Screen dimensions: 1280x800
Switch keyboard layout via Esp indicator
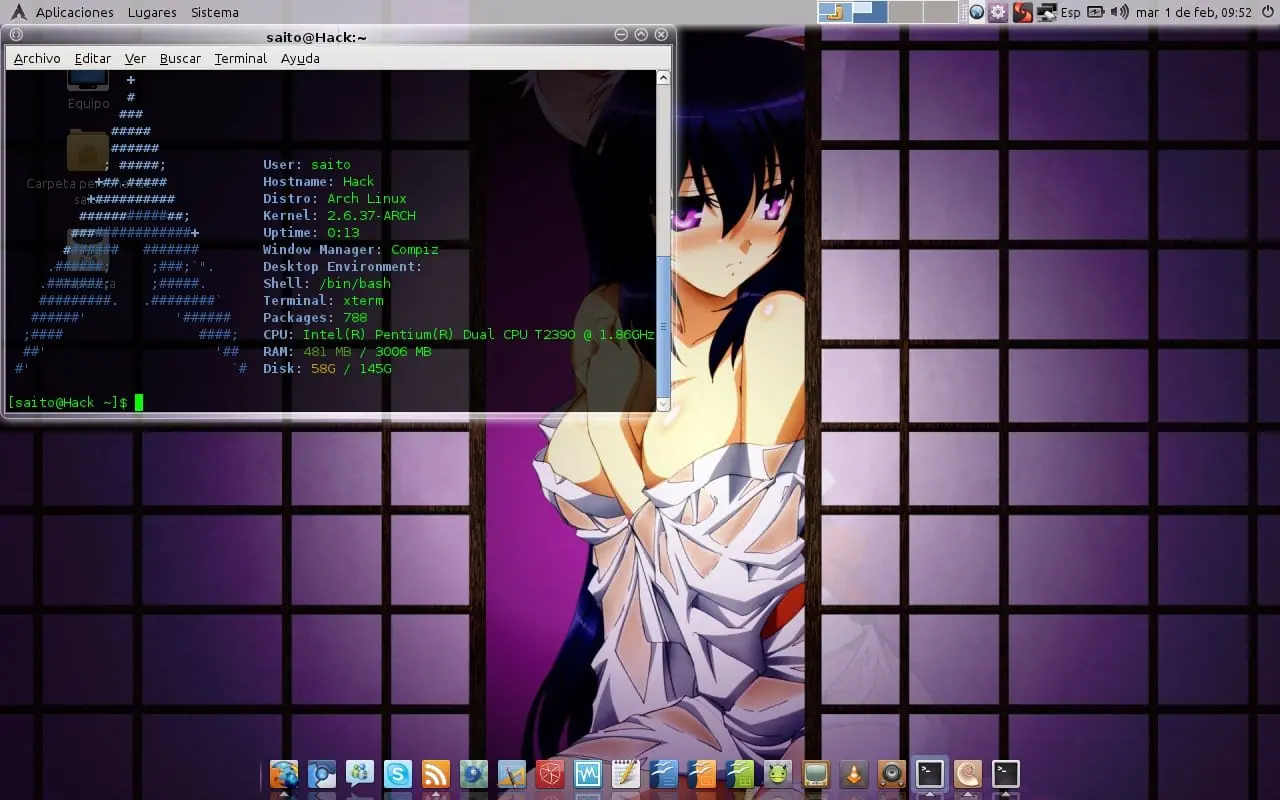click(1070, 12)
